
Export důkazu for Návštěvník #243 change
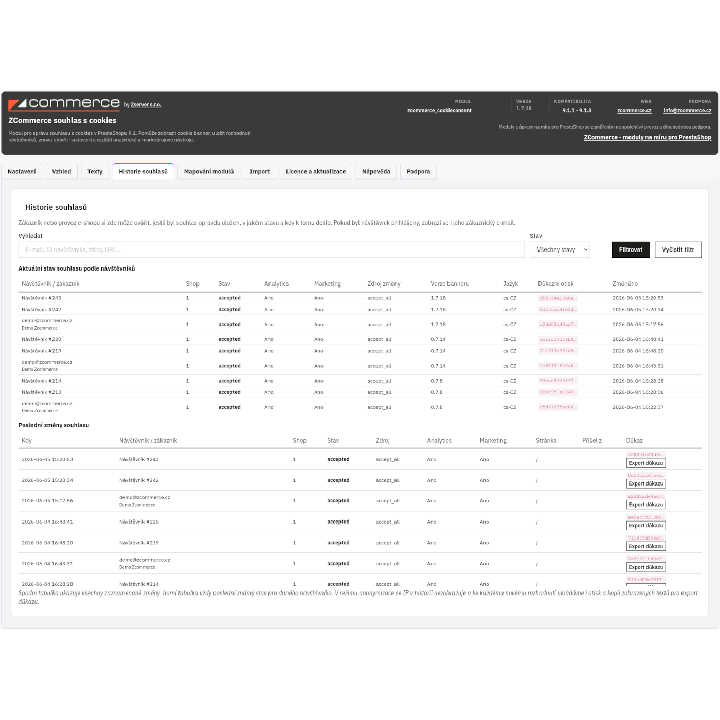tap(646, 463)
